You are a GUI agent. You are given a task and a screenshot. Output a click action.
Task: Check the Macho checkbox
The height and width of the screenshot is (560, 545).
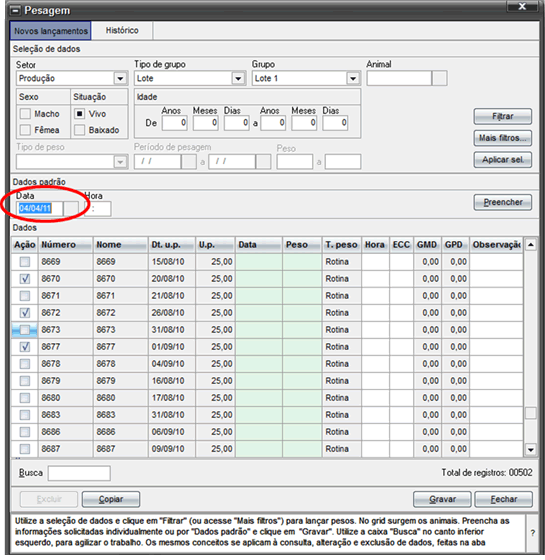tap(25, 114)
